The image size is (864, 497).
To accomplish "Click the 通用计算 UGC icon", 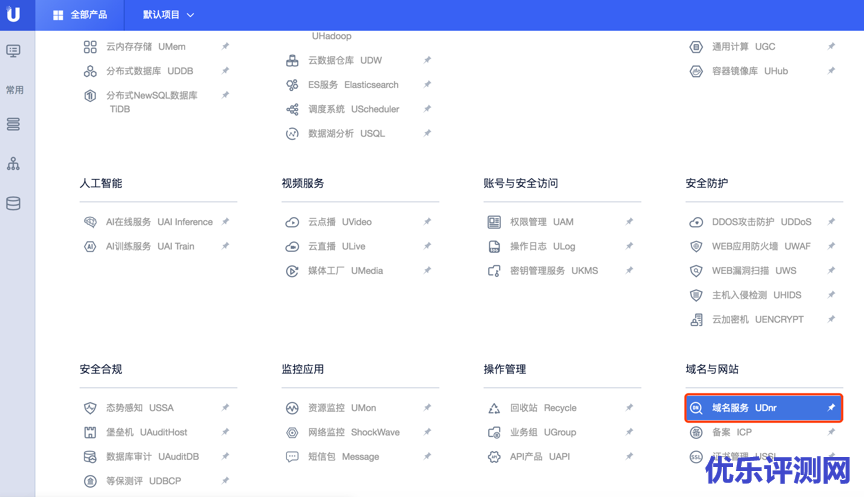I will pos(696,47).
